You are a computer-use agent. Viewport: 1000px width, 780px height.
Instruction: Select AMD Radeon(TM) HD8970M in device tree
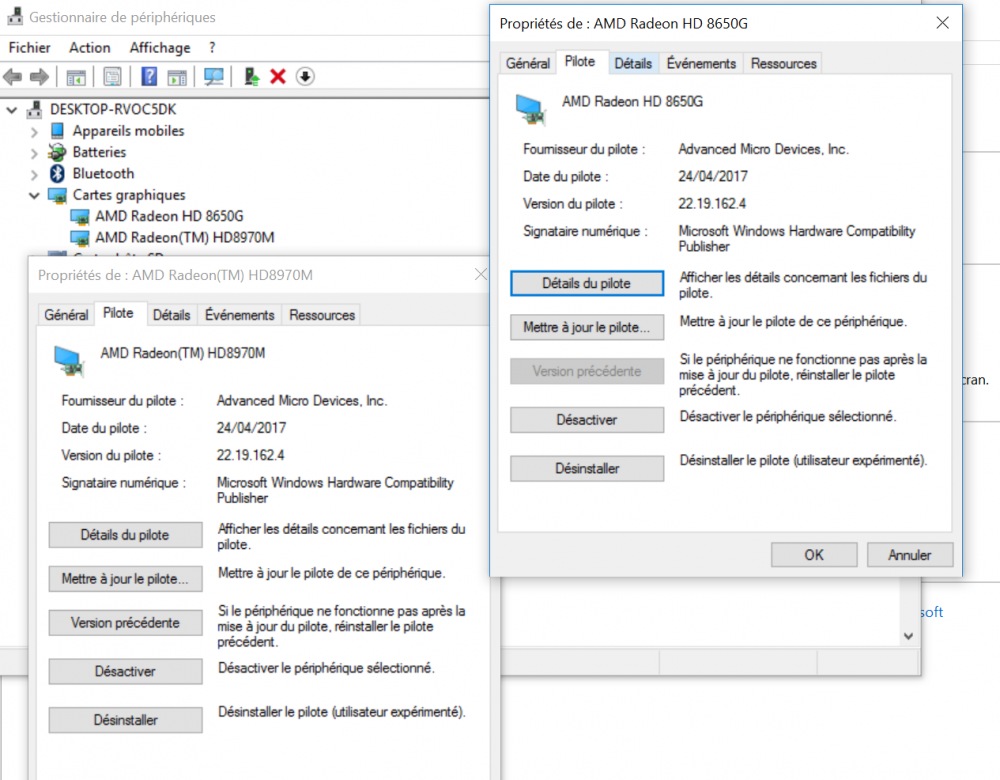[185, 237]
